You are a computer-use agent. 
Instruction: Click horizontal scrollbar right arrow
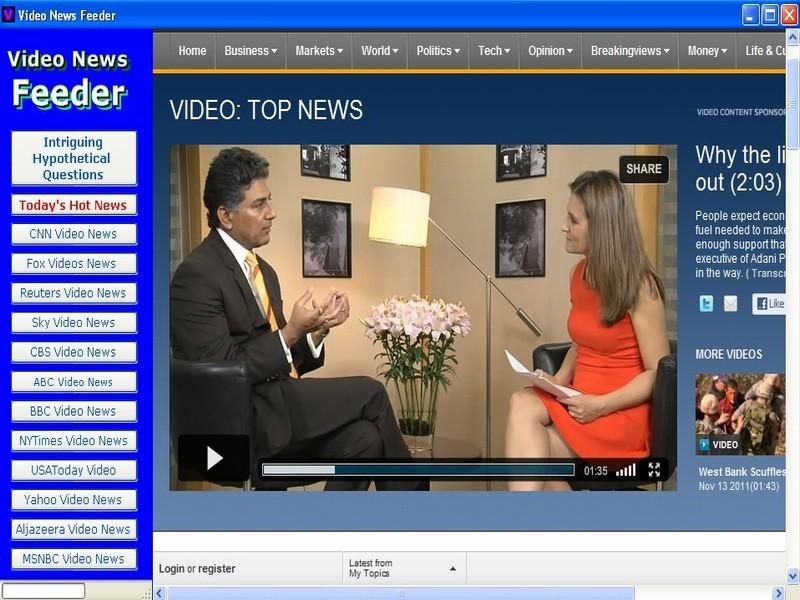[x=779, y=593]
